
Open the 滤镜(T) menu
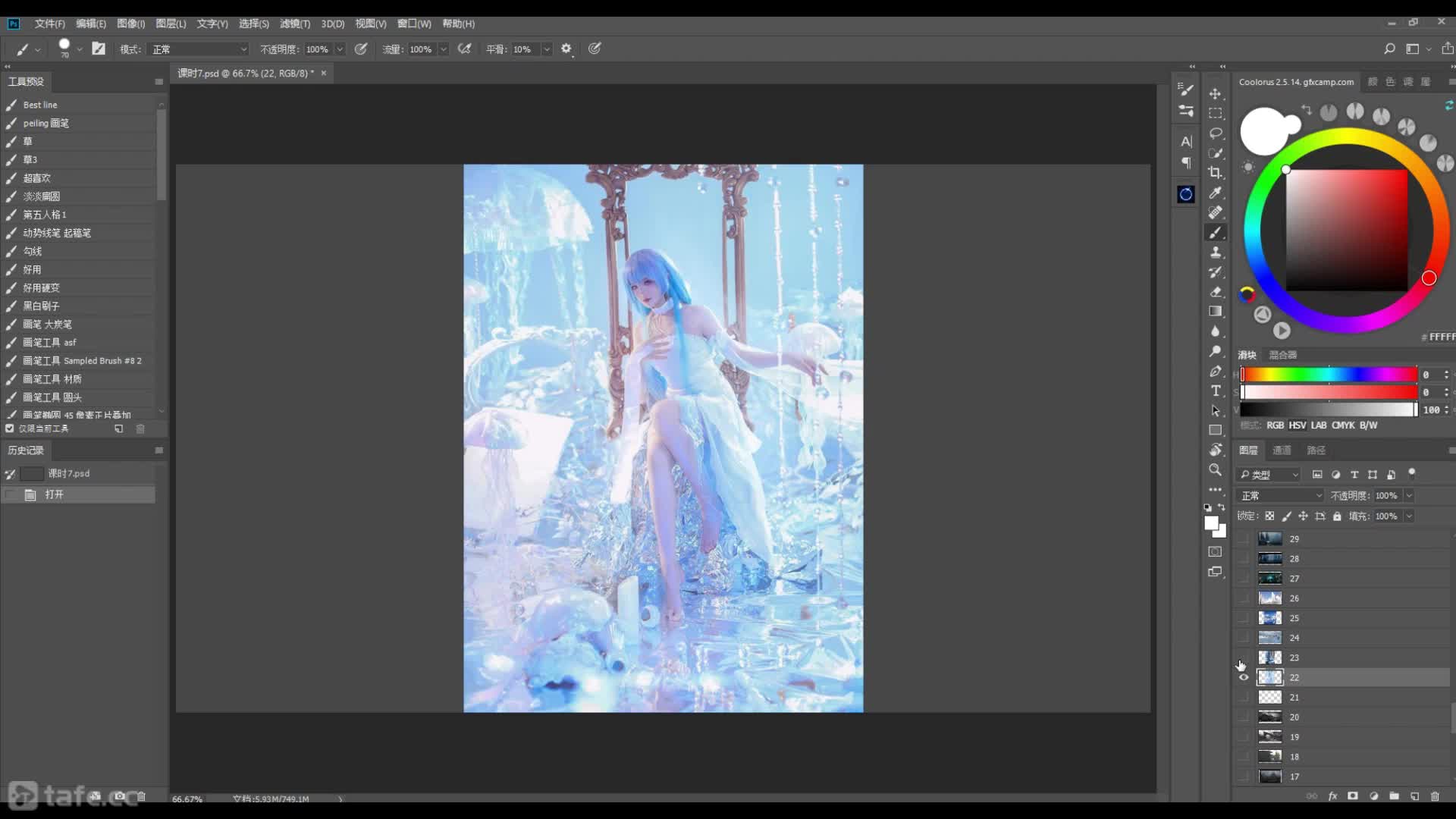pyautogui.click(x=295, y=24)
